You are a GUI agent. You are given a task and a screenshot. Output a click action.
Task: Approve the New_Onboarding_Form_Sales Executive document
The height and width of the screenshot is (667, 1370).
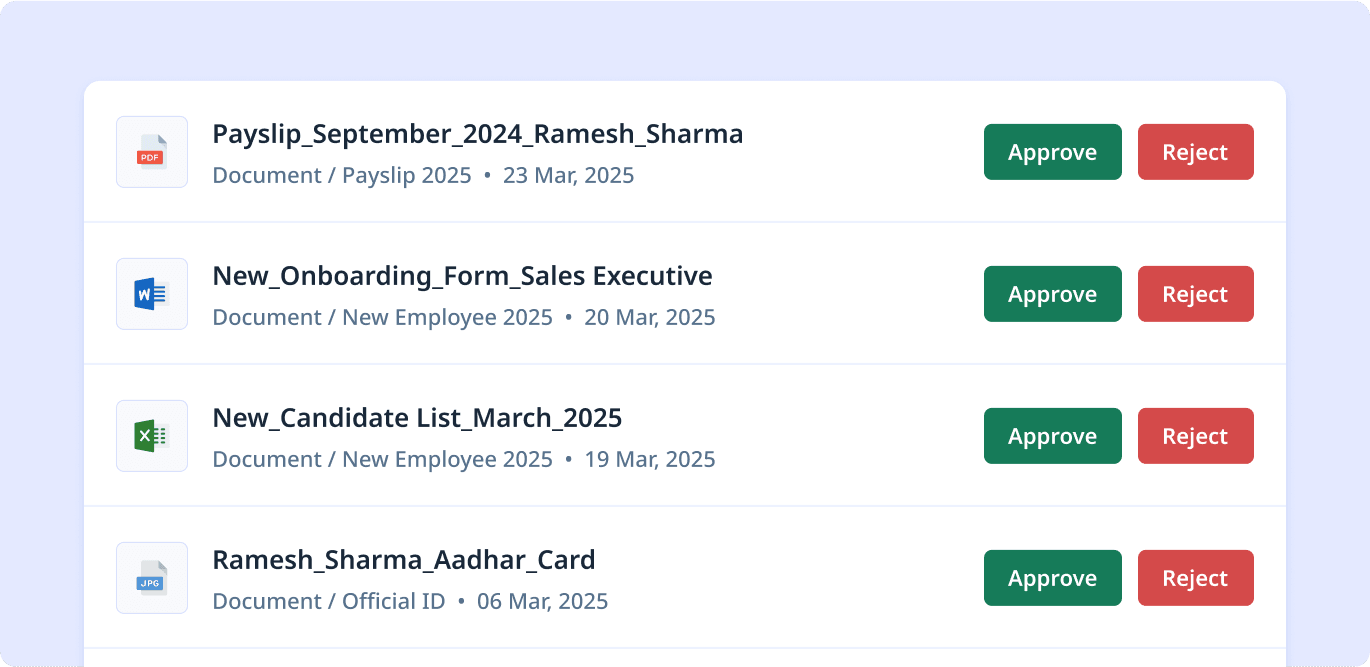tap(1053, 294)
